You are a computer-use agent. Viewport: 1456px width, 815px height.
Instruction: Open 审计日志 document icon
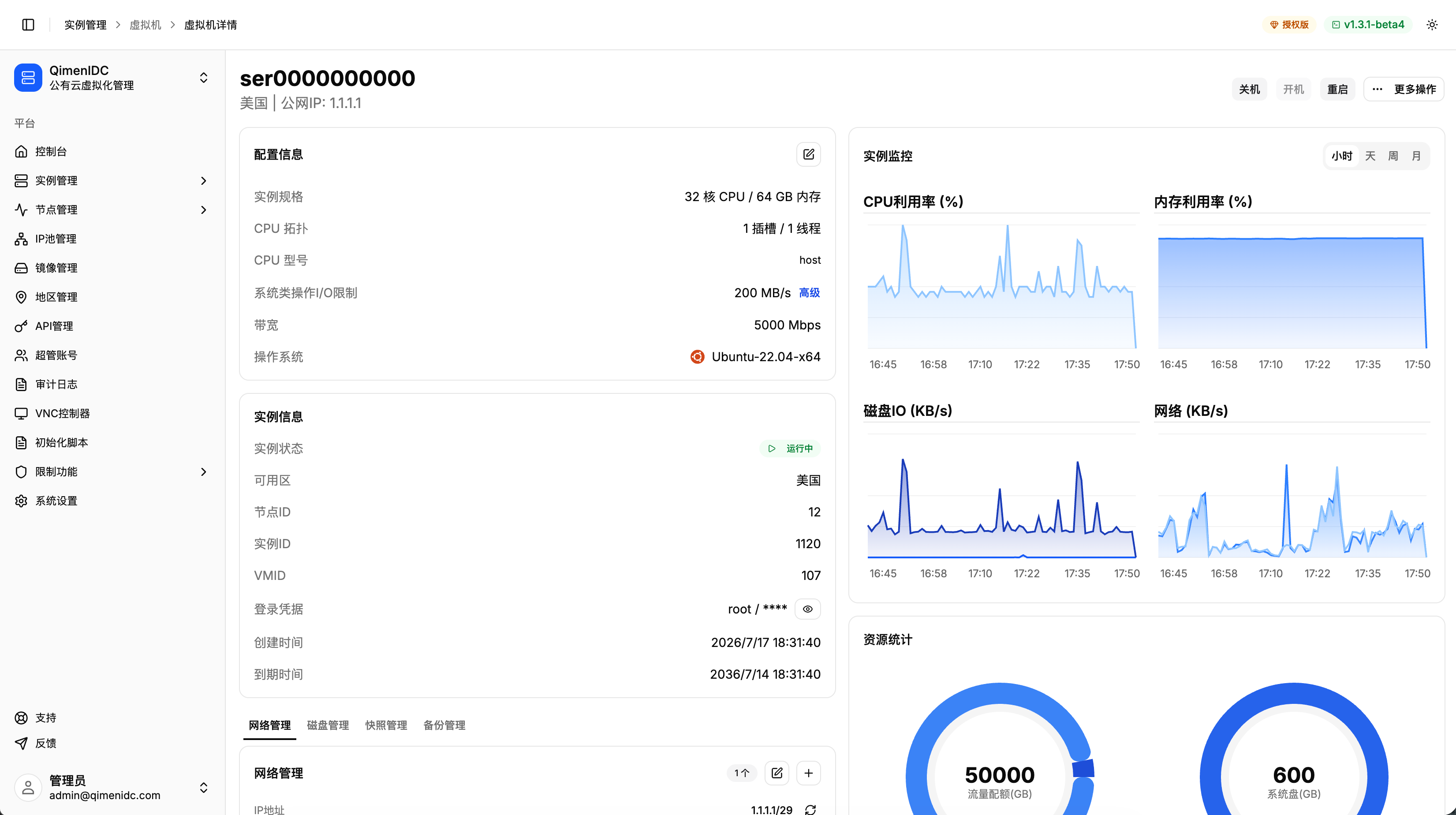(x=21, y=384)
